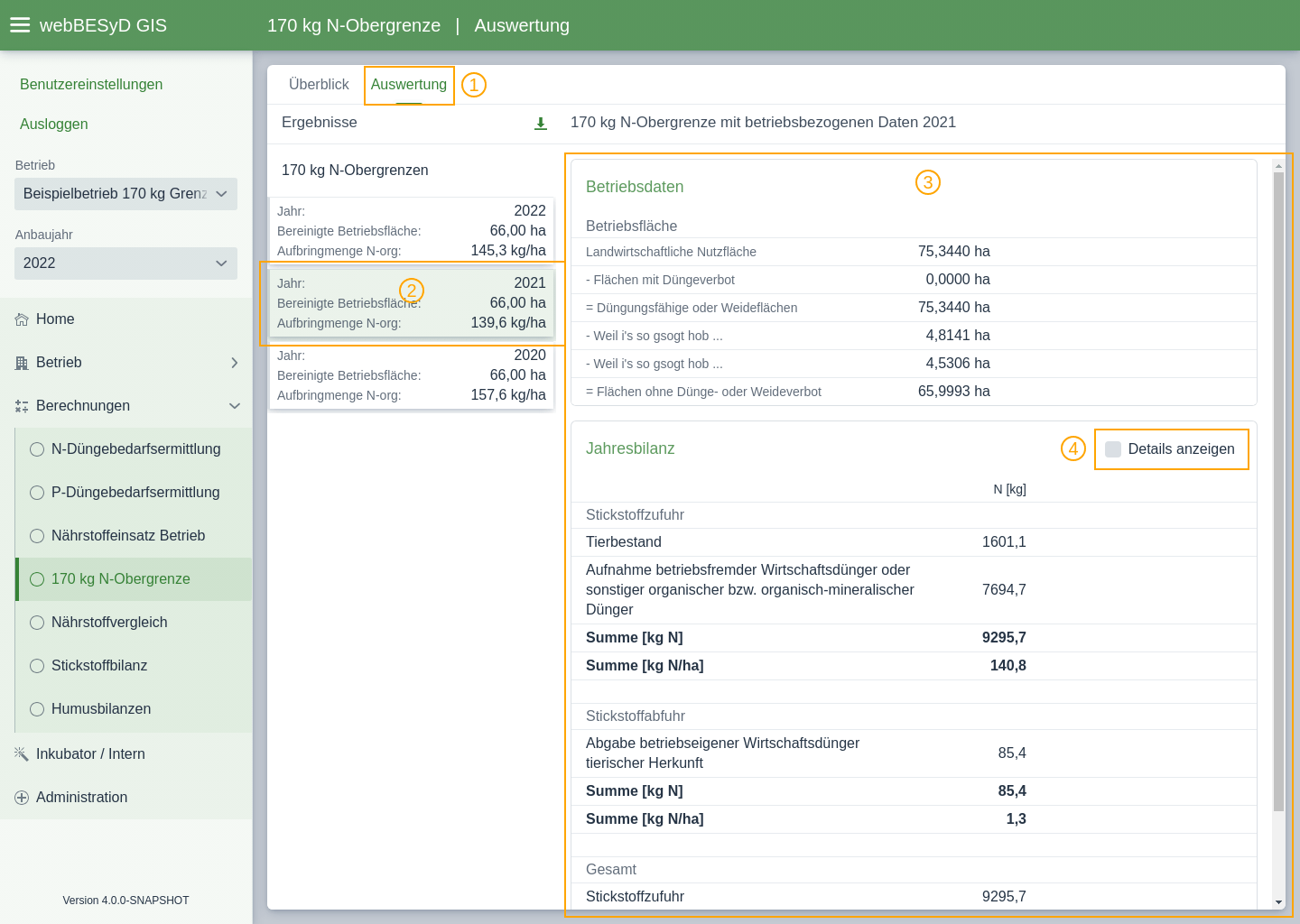
Task: Select the 2022 result card with 145,3 kg/ha
Action: pos(412,231)
